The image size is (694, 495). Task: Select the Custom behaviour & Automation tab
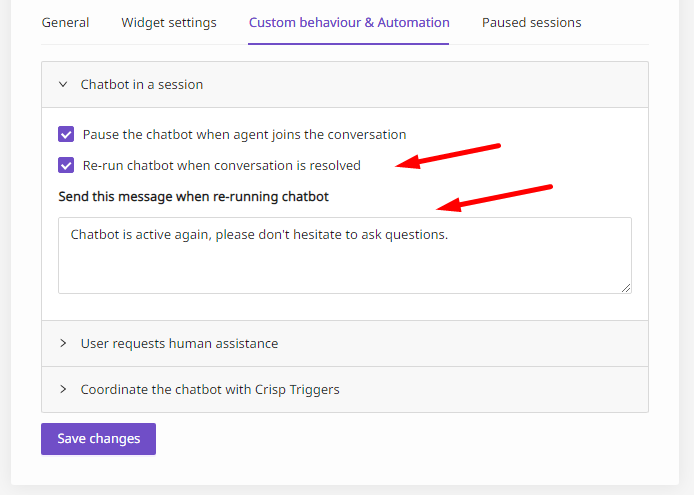349,23
